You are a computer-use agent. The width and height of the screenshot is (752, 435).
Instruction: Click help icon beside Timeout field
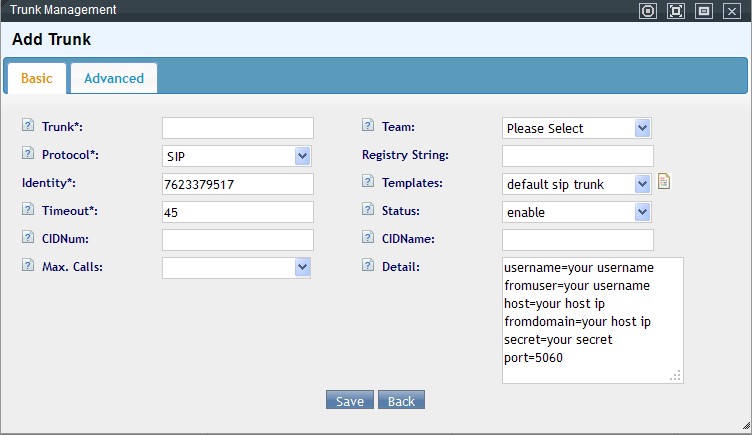coord(28,211)
